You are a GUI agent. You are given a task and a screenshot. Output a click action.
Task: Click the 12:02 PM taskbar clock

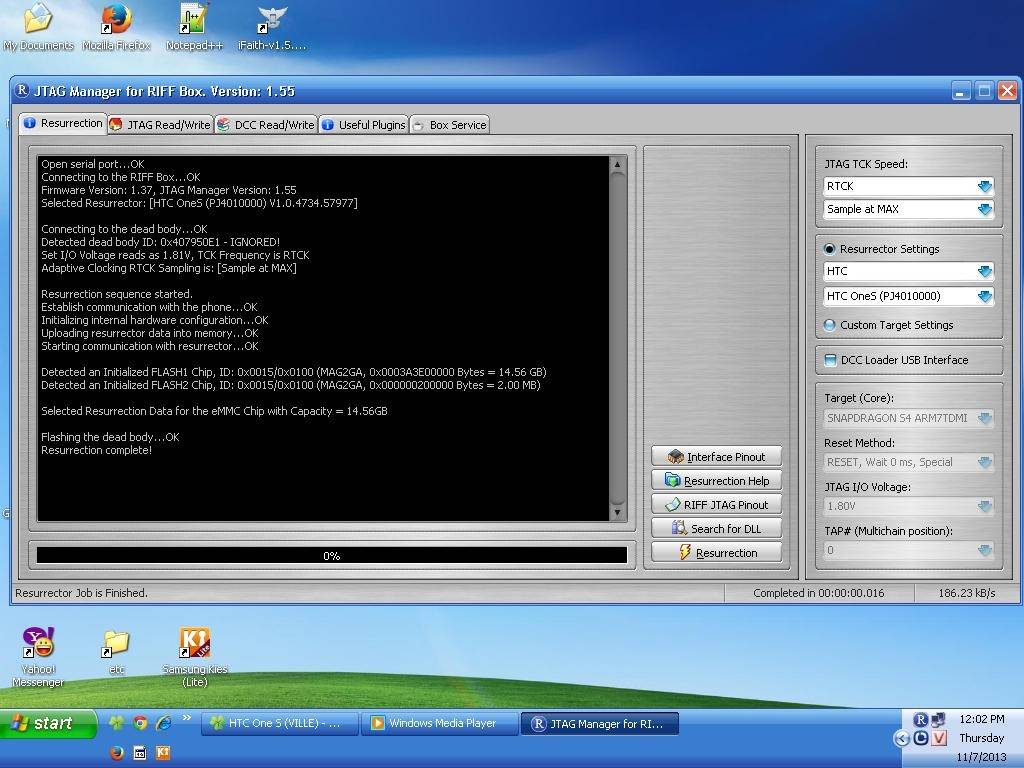(x=982, y=719)
